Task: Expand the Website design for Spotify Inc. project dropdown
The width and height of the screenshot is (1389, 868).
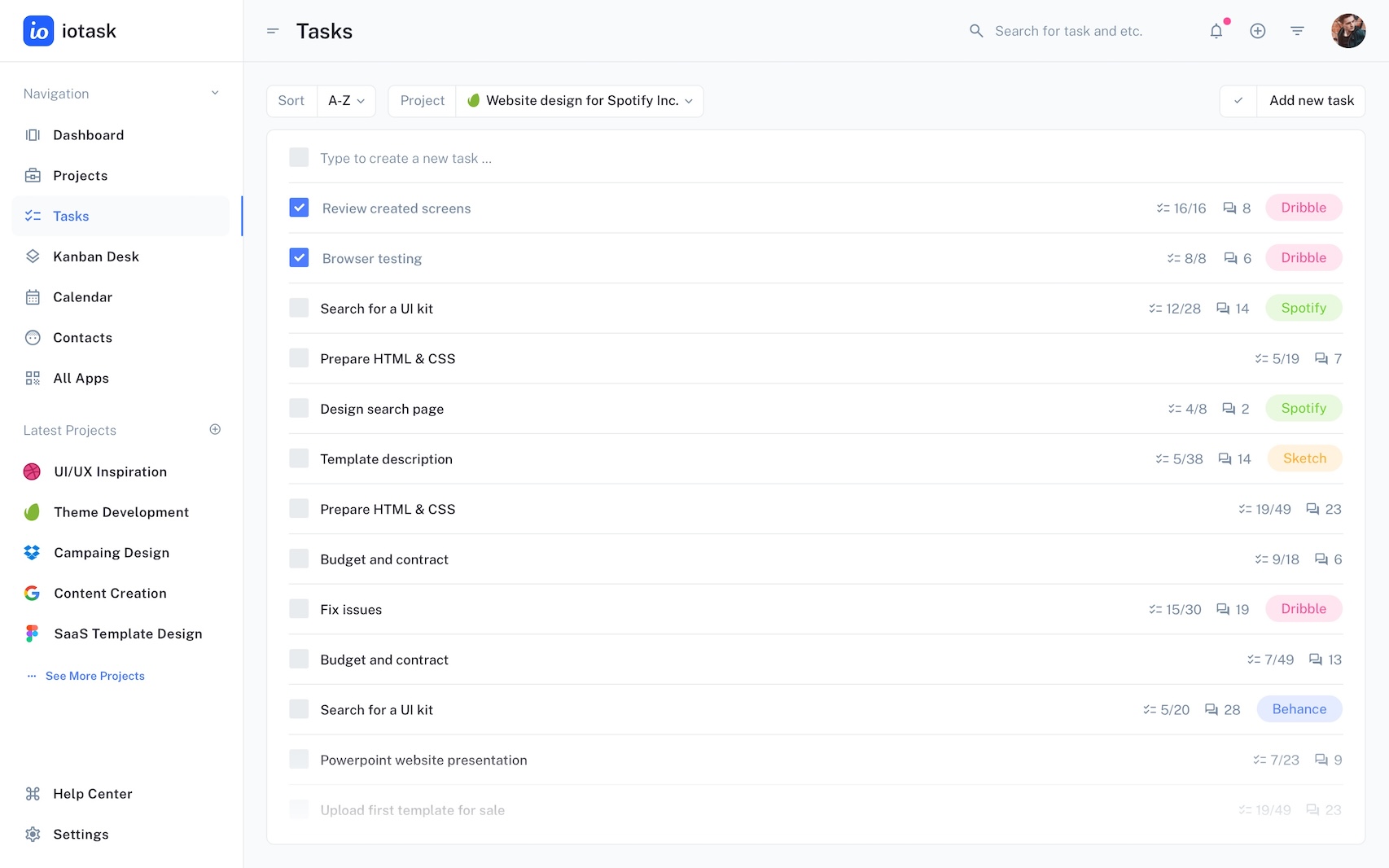Action: 580,101
